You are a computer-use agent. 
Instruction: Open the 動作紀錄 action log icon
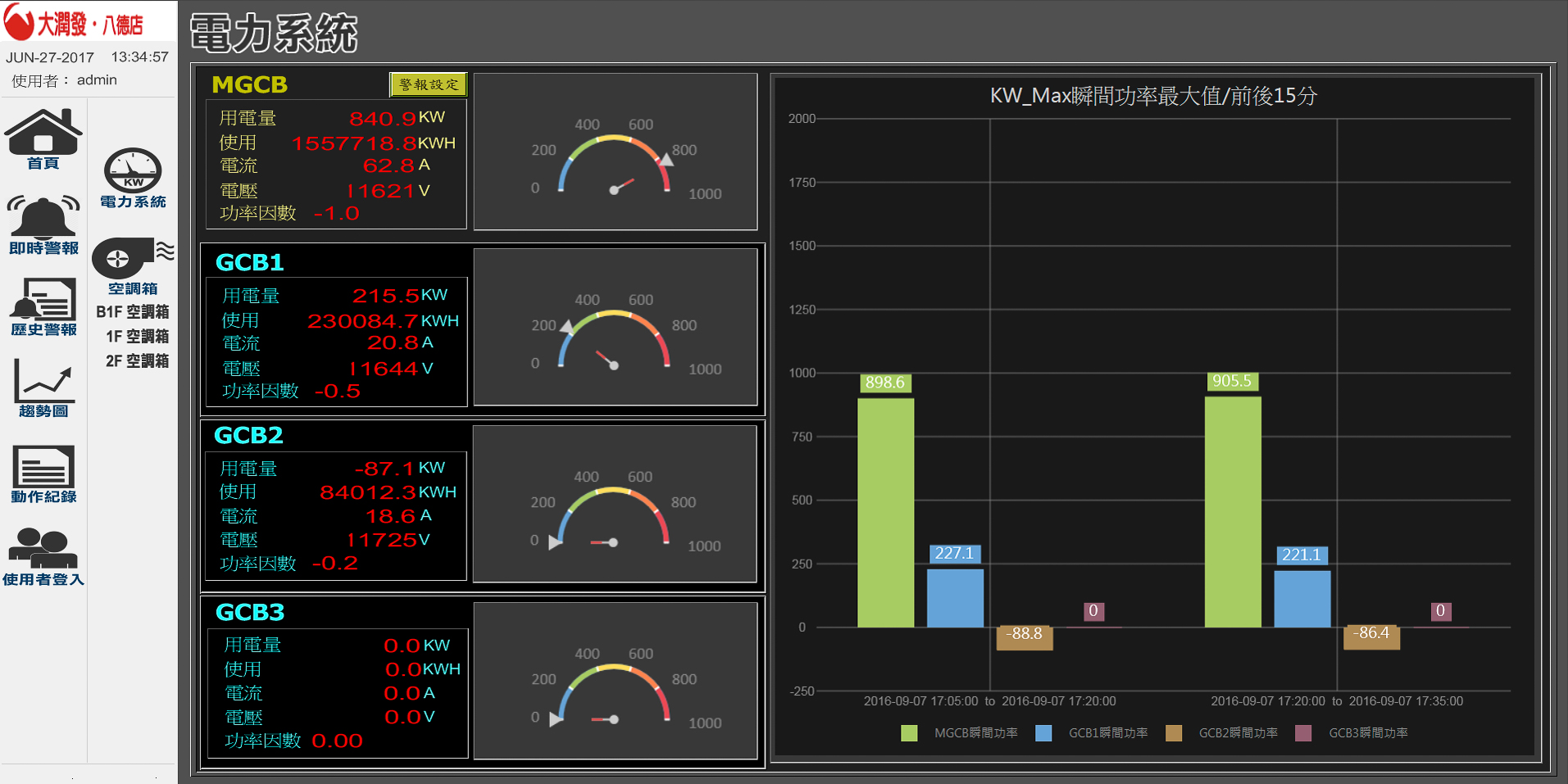tap(43, 466)
